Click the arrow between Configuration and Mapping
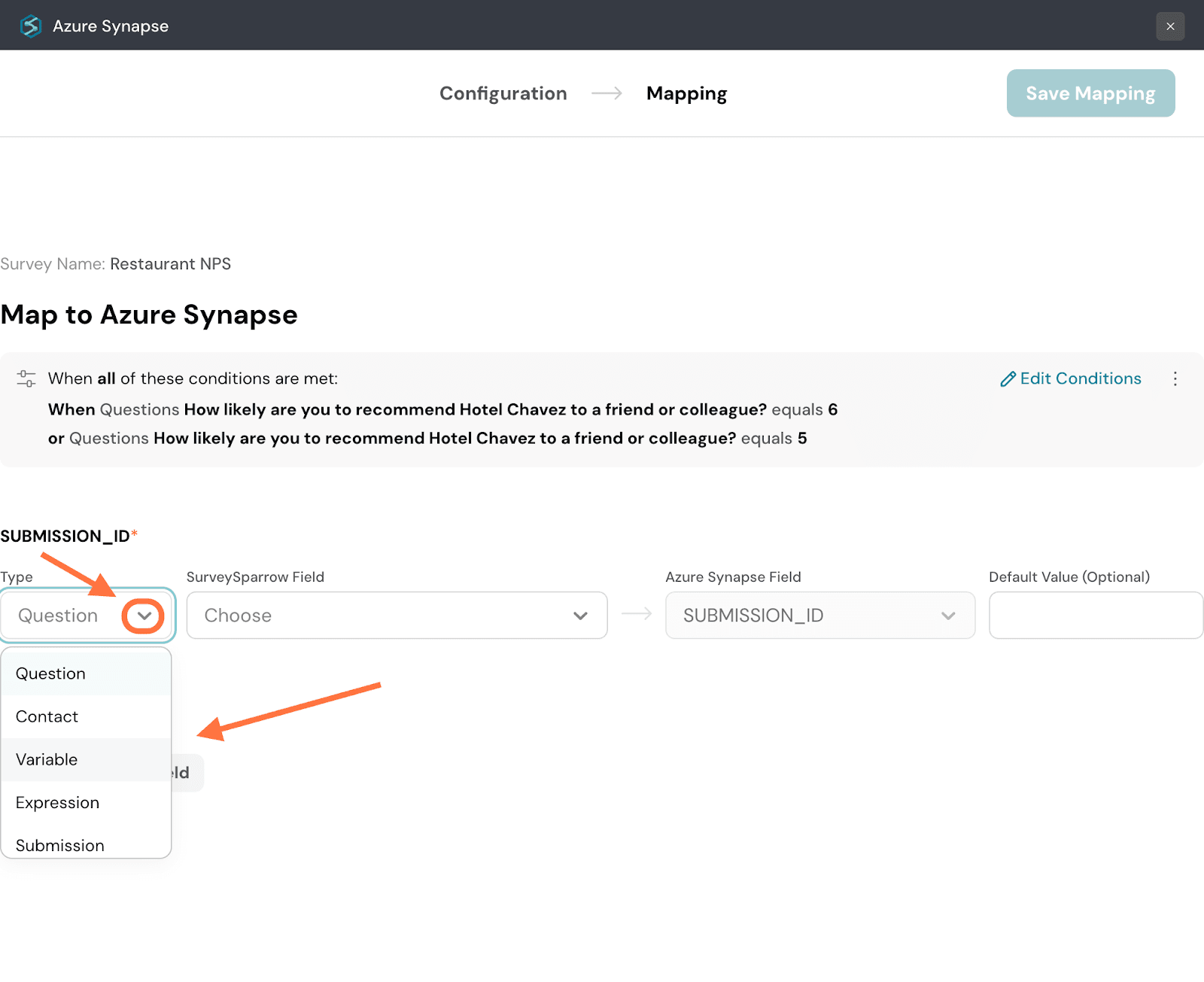The height and width of the screenshot is (982, 1204). coord(607,93)
